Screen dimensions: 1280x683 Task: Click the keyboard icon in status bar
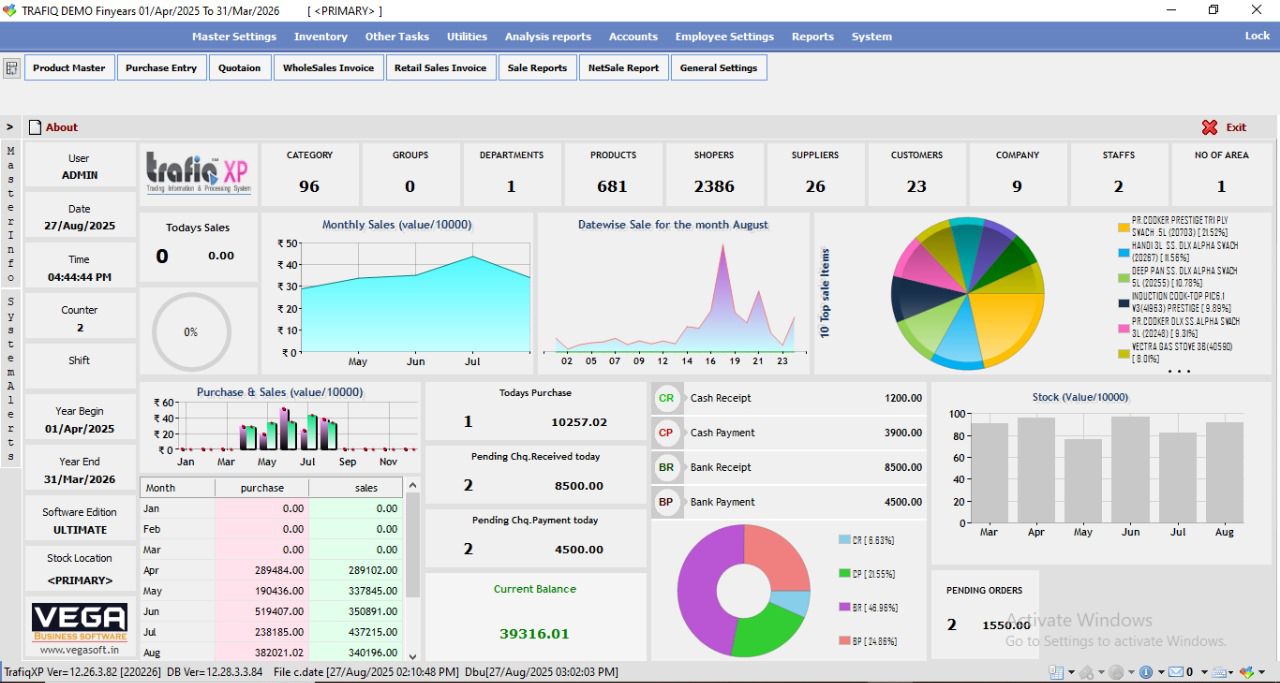(1219, 672)
